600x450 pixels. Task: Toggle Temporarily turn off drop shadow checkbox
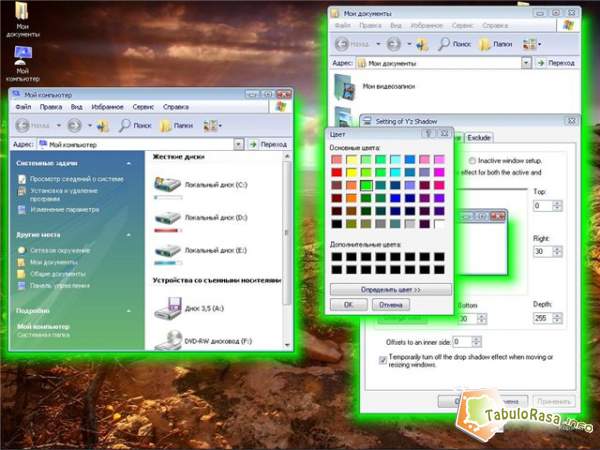[x=382, y=360]
